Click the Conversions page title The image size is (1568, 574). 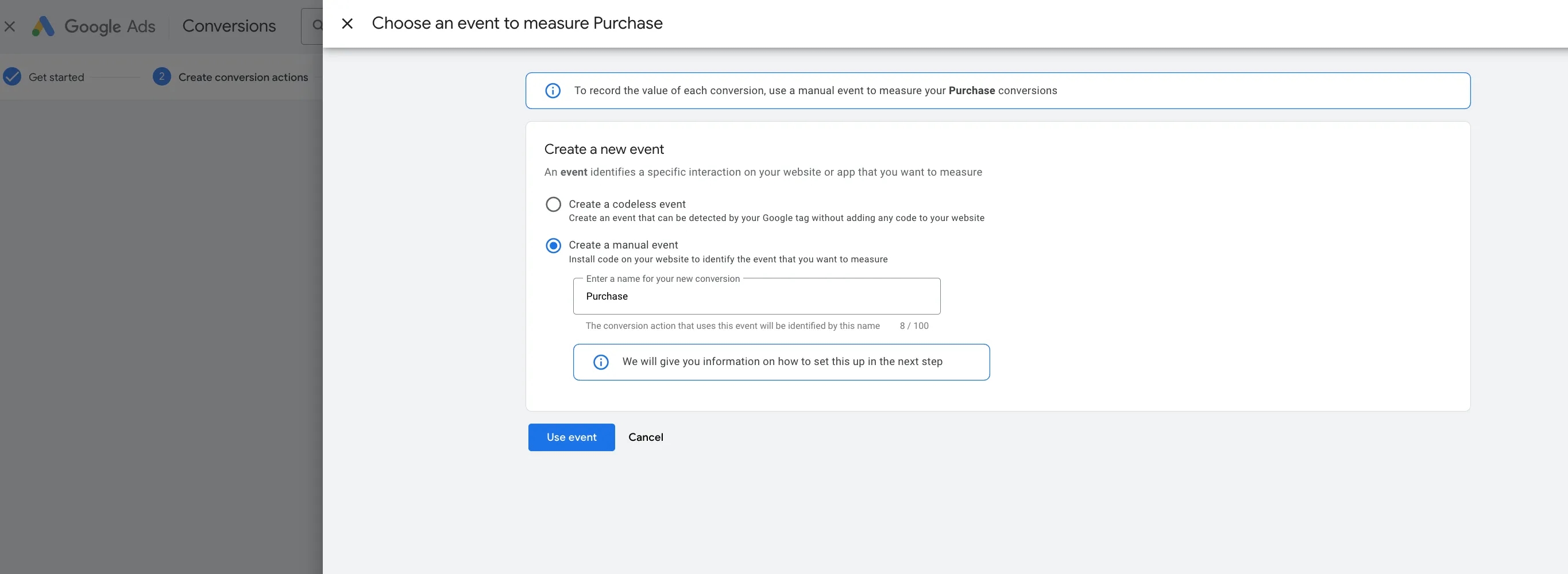[229, 26]
